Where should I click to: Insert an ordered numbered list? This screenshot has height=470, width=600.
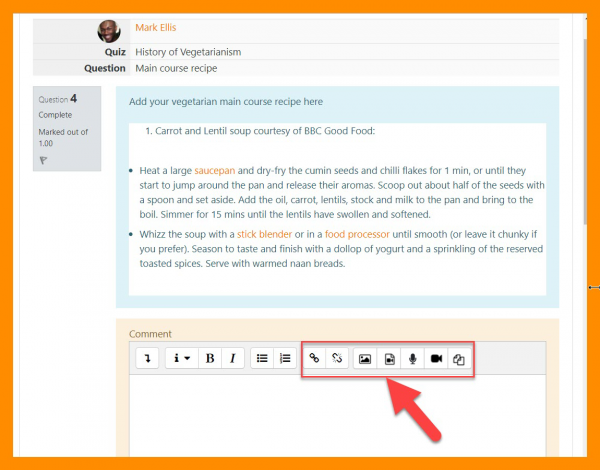(285, 358)
